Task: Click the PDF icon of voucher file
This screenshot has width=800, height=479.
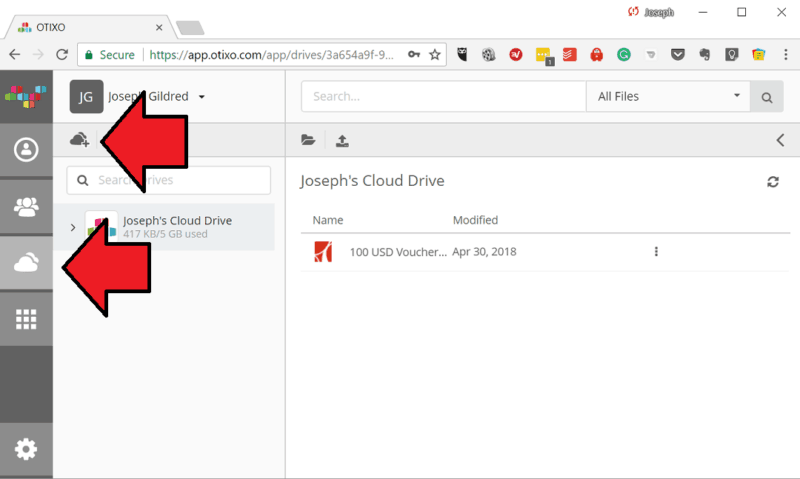Action: pos(323,251)
